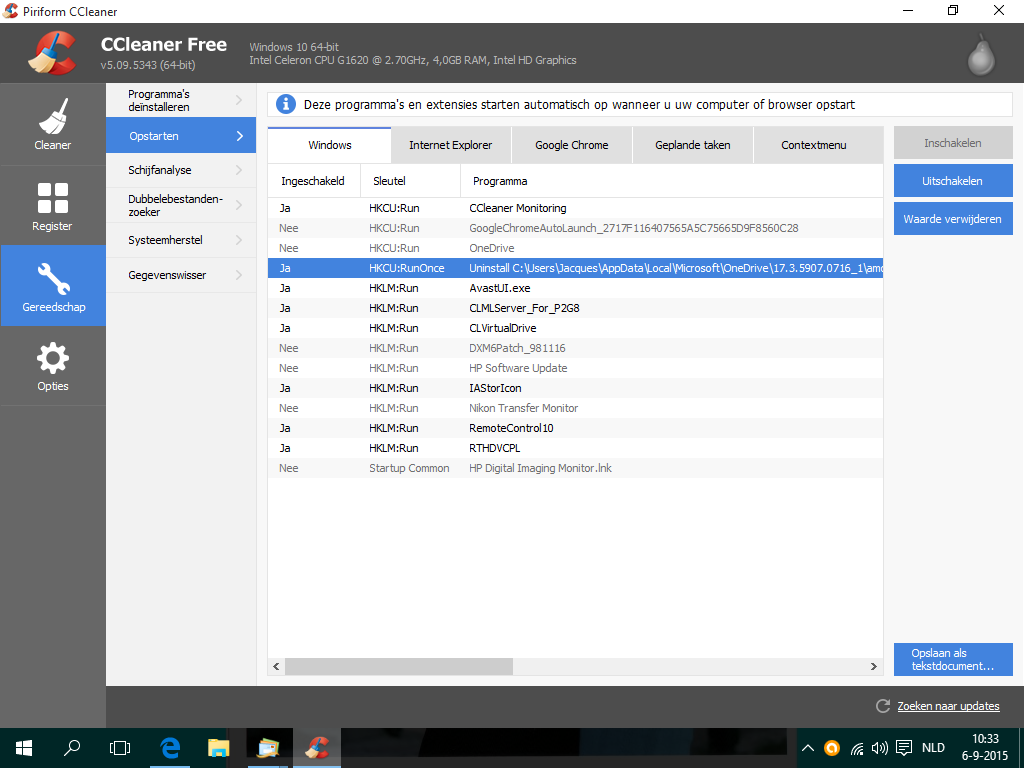This screenshot has width=1024, height=768.
Task: Select the Gereedschap wrench icon
Action: coord(53,285)
